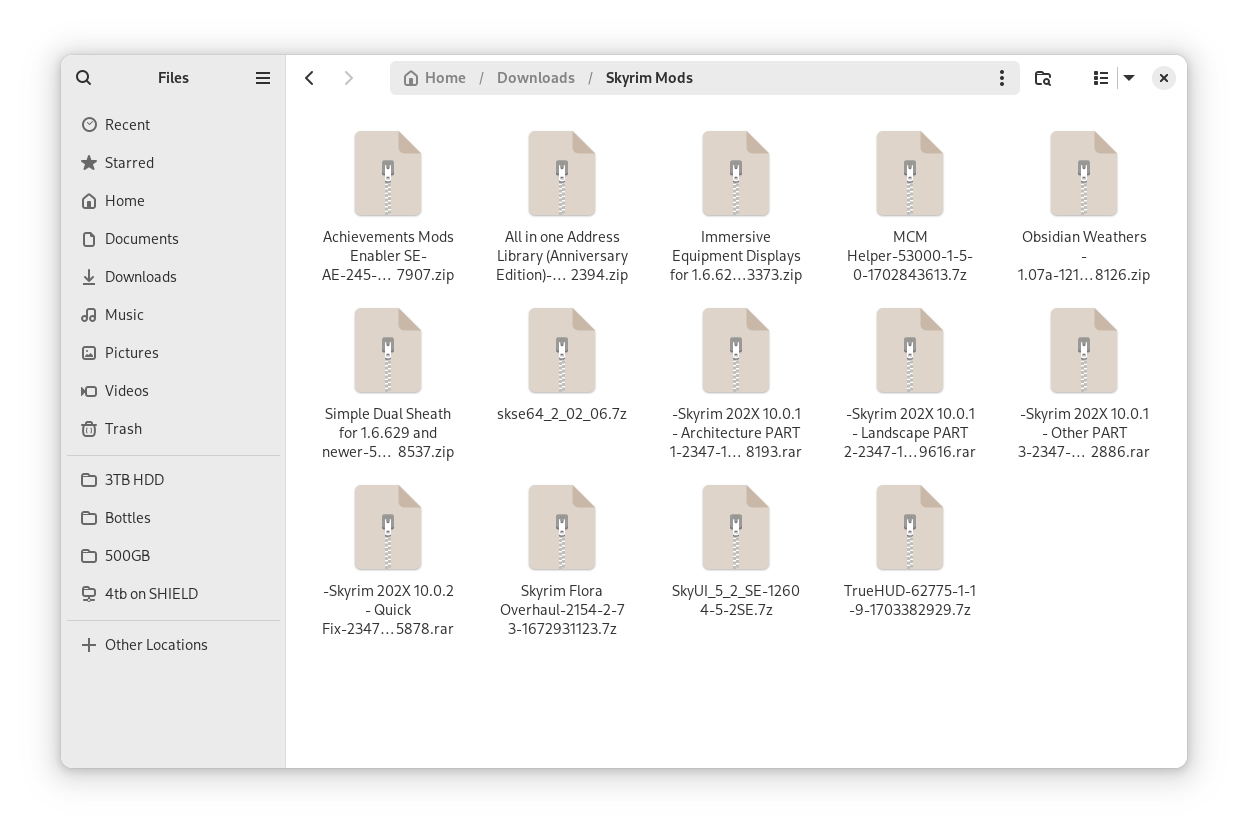Go back with the left arrow
The width and height of the screenshot is (1248, 835).
click(310, 78)
